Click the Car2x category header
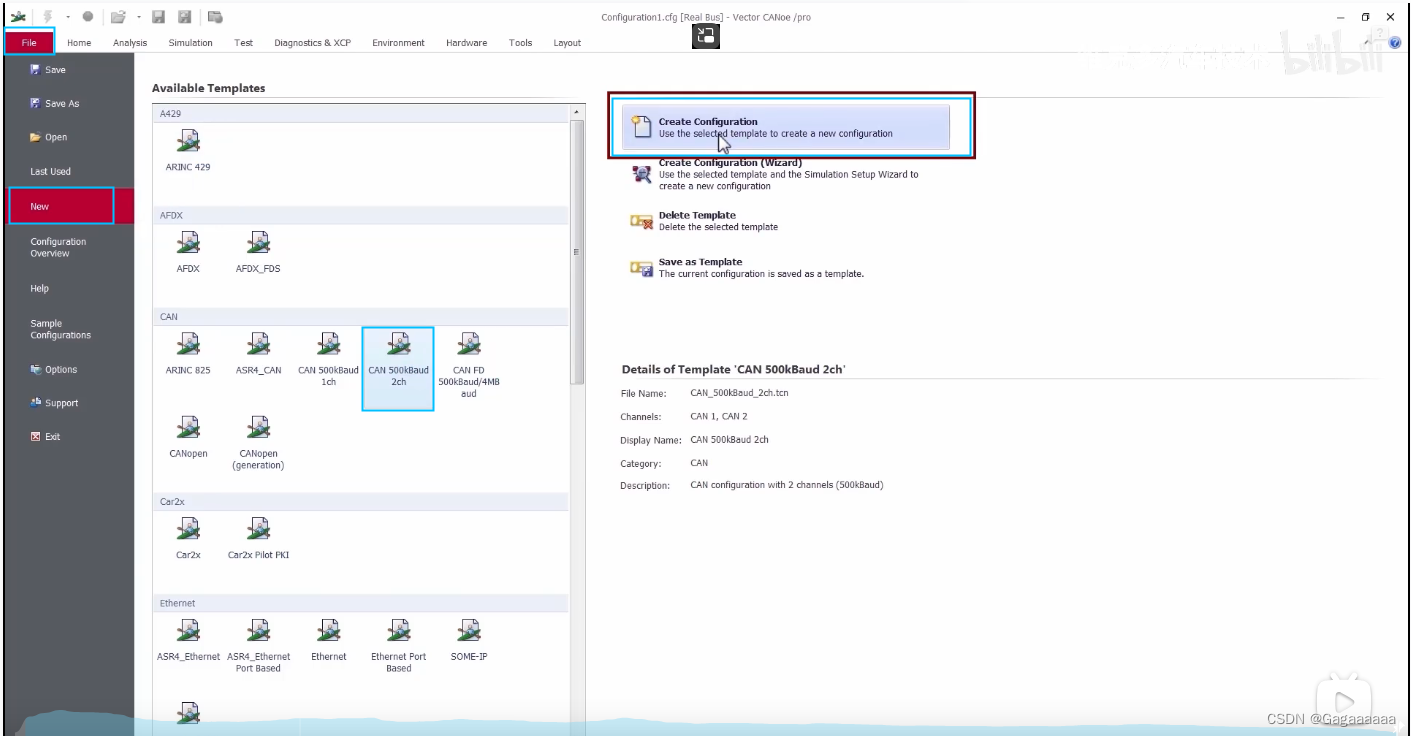This screenshot has height=736, width=1411. point(360,501)
